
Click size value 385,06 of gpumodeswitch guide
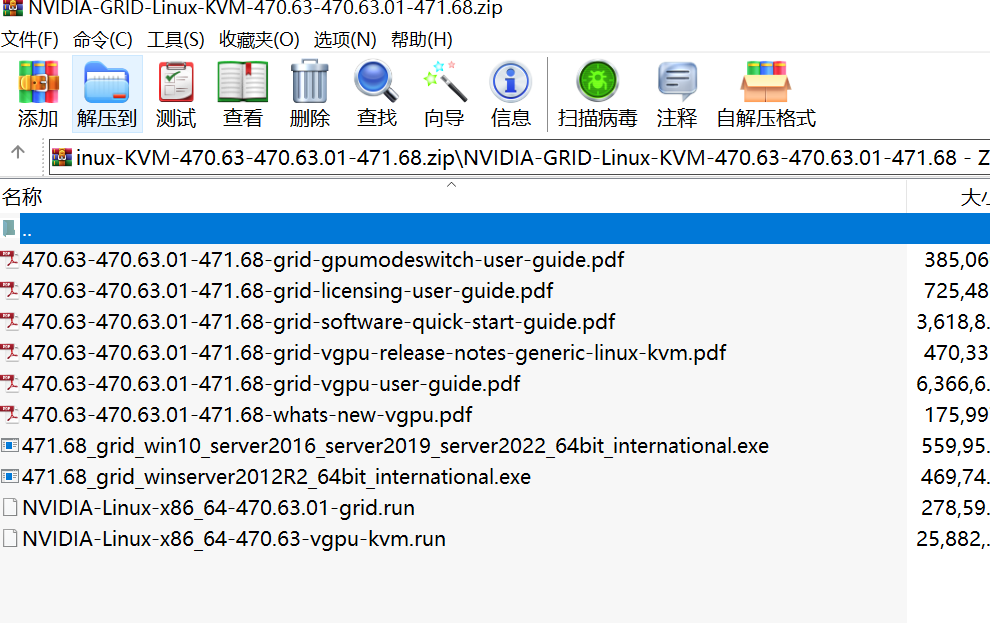point(957,260)
